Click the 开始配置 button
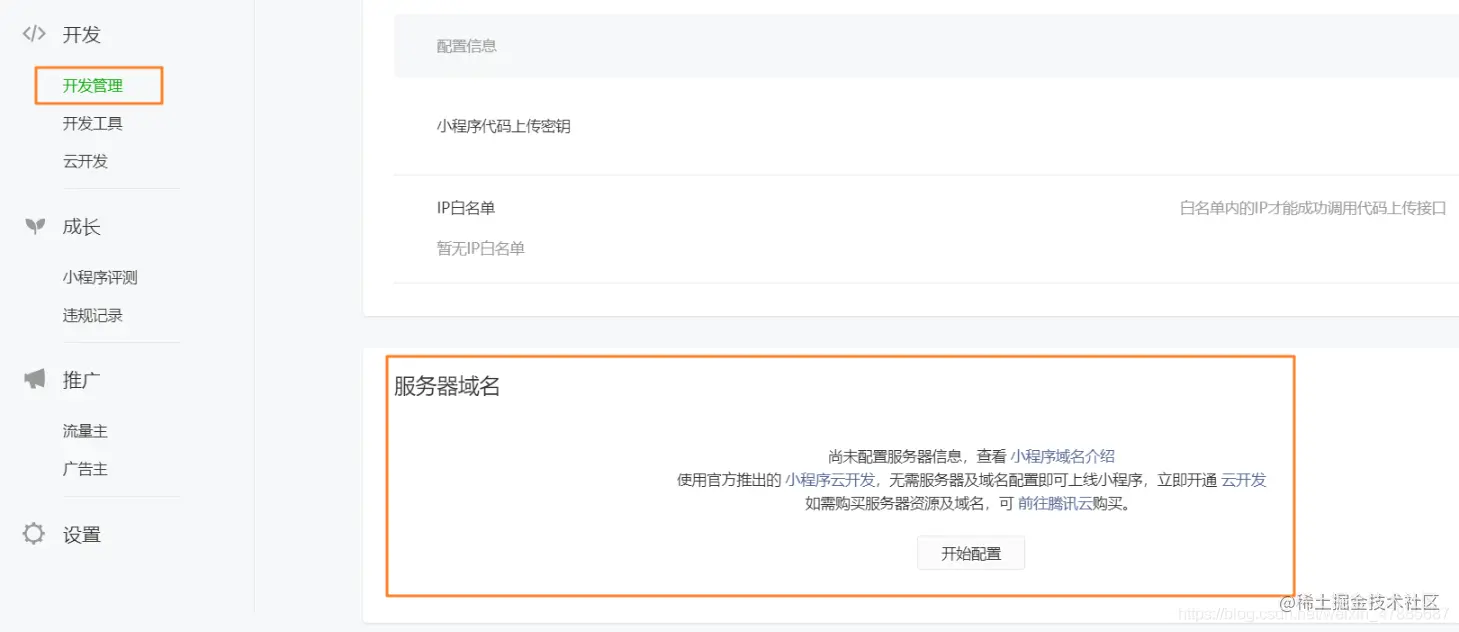This screenshot has height=632, width=1459. (971, 553)
